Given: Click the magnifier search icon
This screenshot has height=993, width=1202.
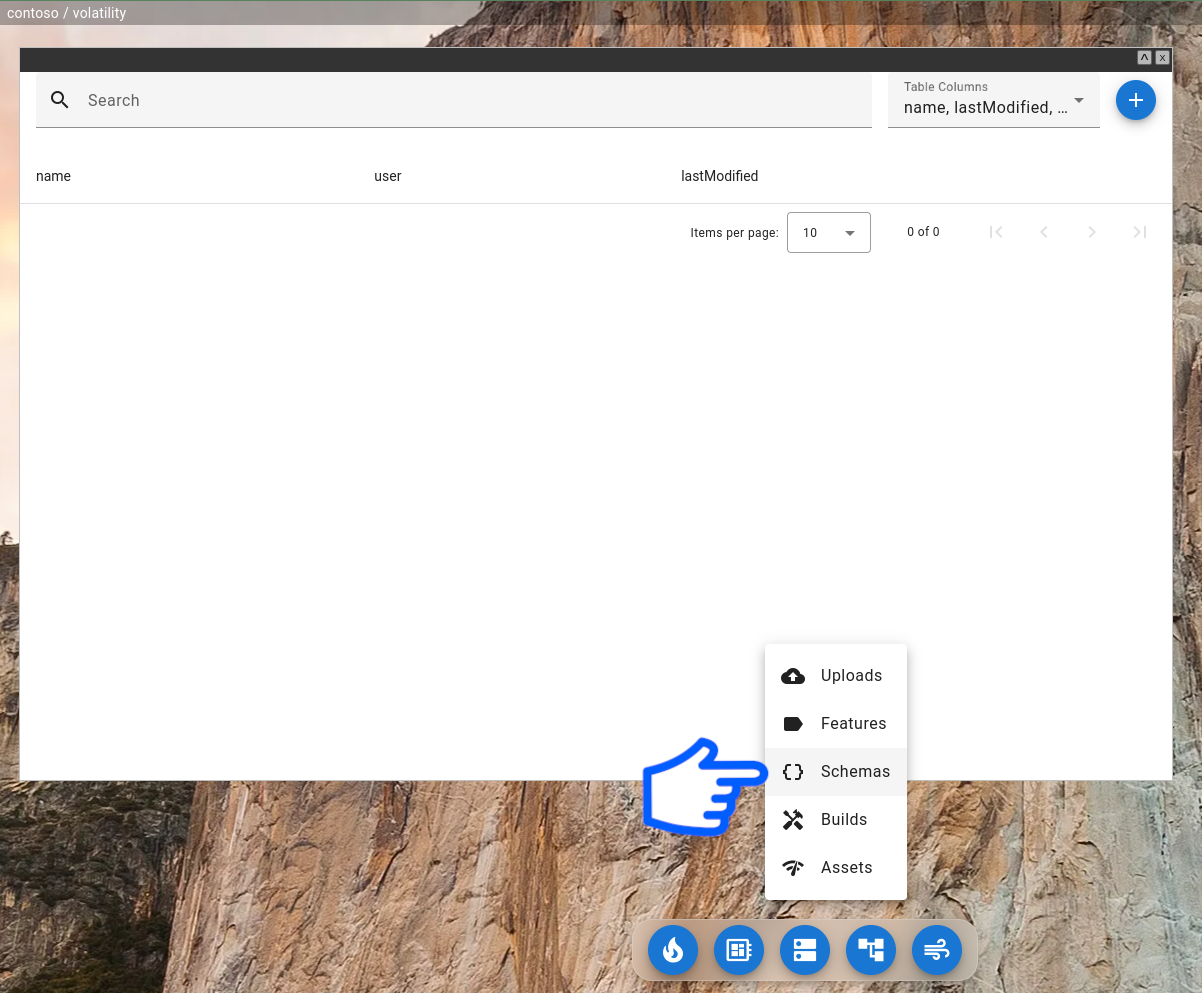Looking at the screenshot, I should 60,100.
